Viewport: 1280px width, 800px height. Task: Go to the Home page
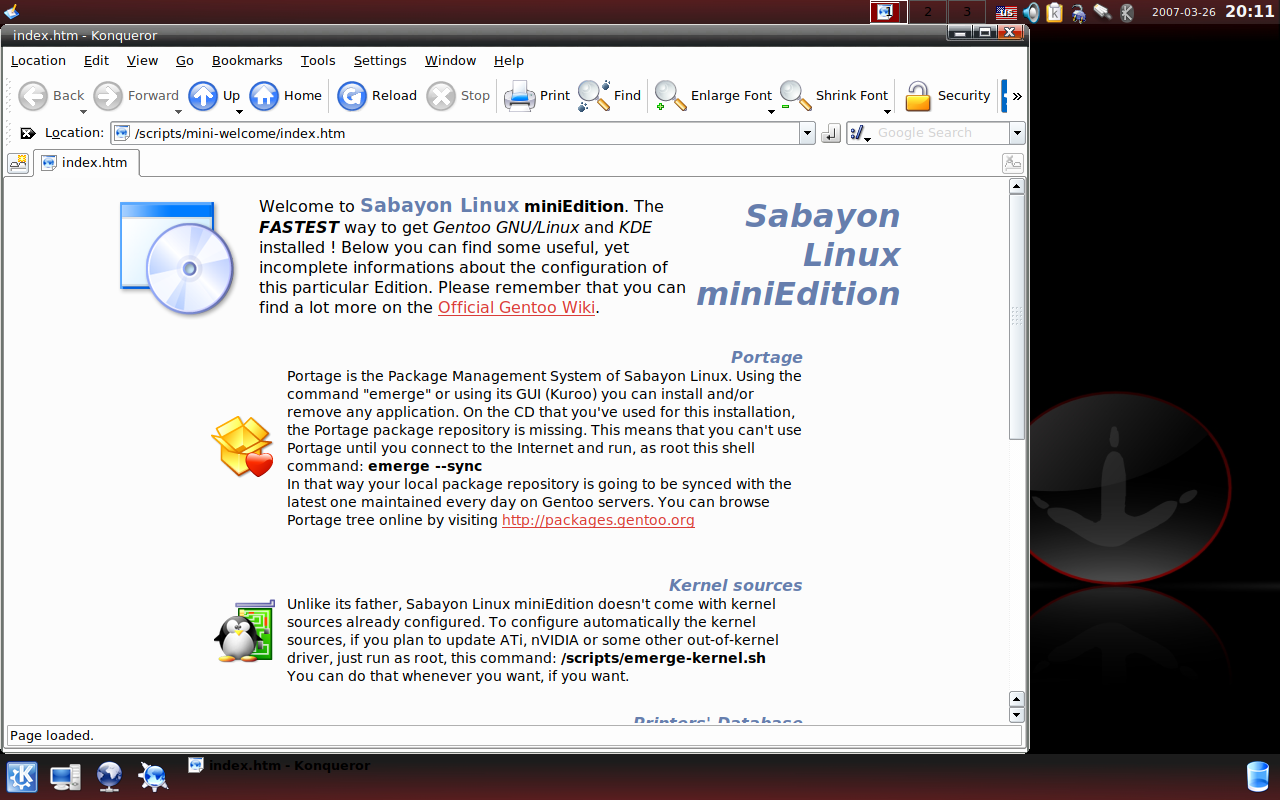click(x=286, y=96)
